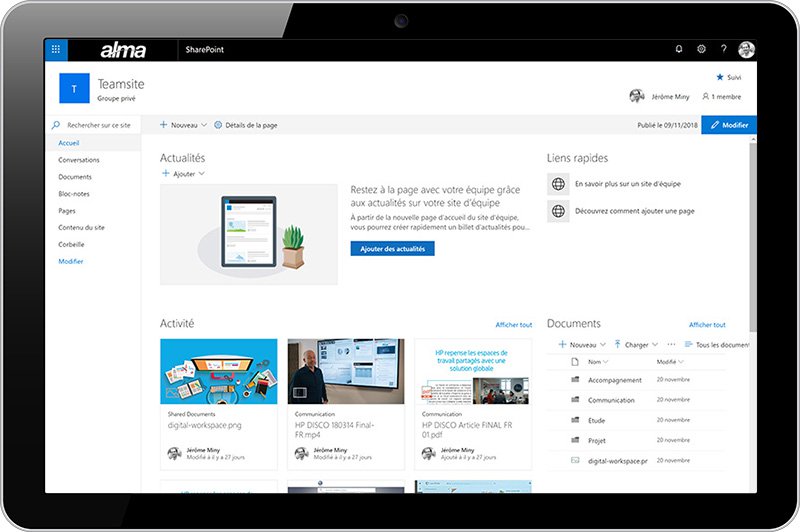Expand the Nouveau dropdown chevron in page bar
The image size is (800, 532).
tap(204, 125)
